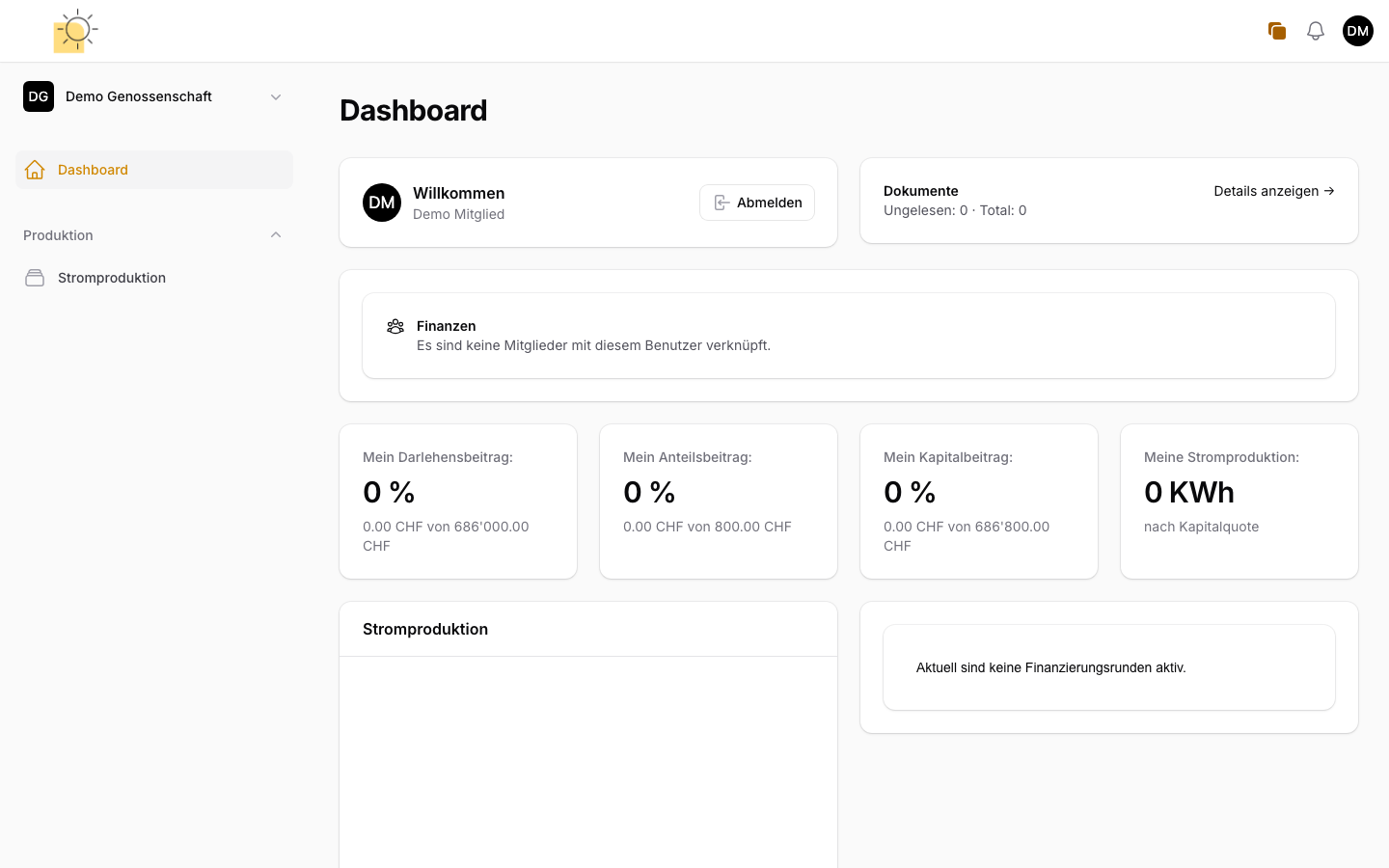The image size is (1389, 868).
Task: Click the Stromproduktion chart panel title
Action: 425,629
